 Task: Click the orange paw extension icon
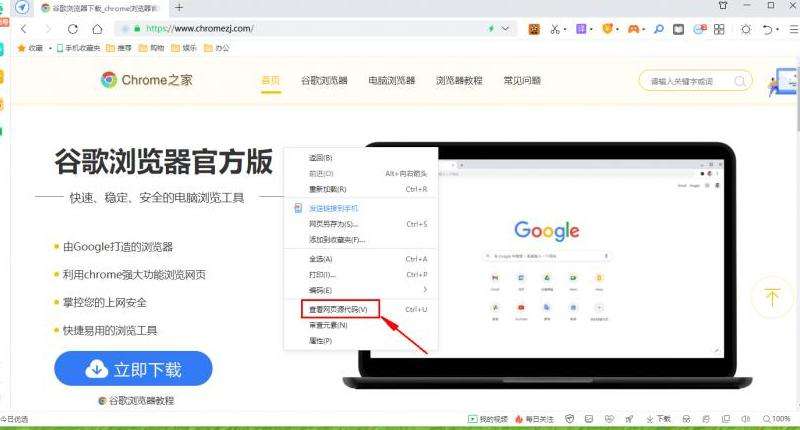pyautogui.click(x=534, y=29)
